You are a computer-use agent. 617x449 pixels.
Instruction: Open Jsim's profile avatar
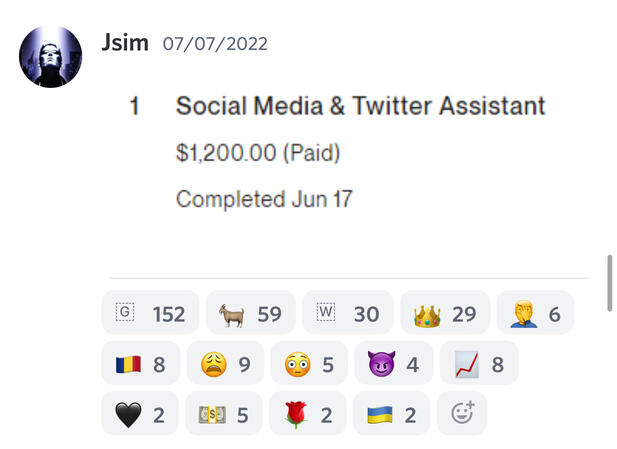(x=50, y=57)
